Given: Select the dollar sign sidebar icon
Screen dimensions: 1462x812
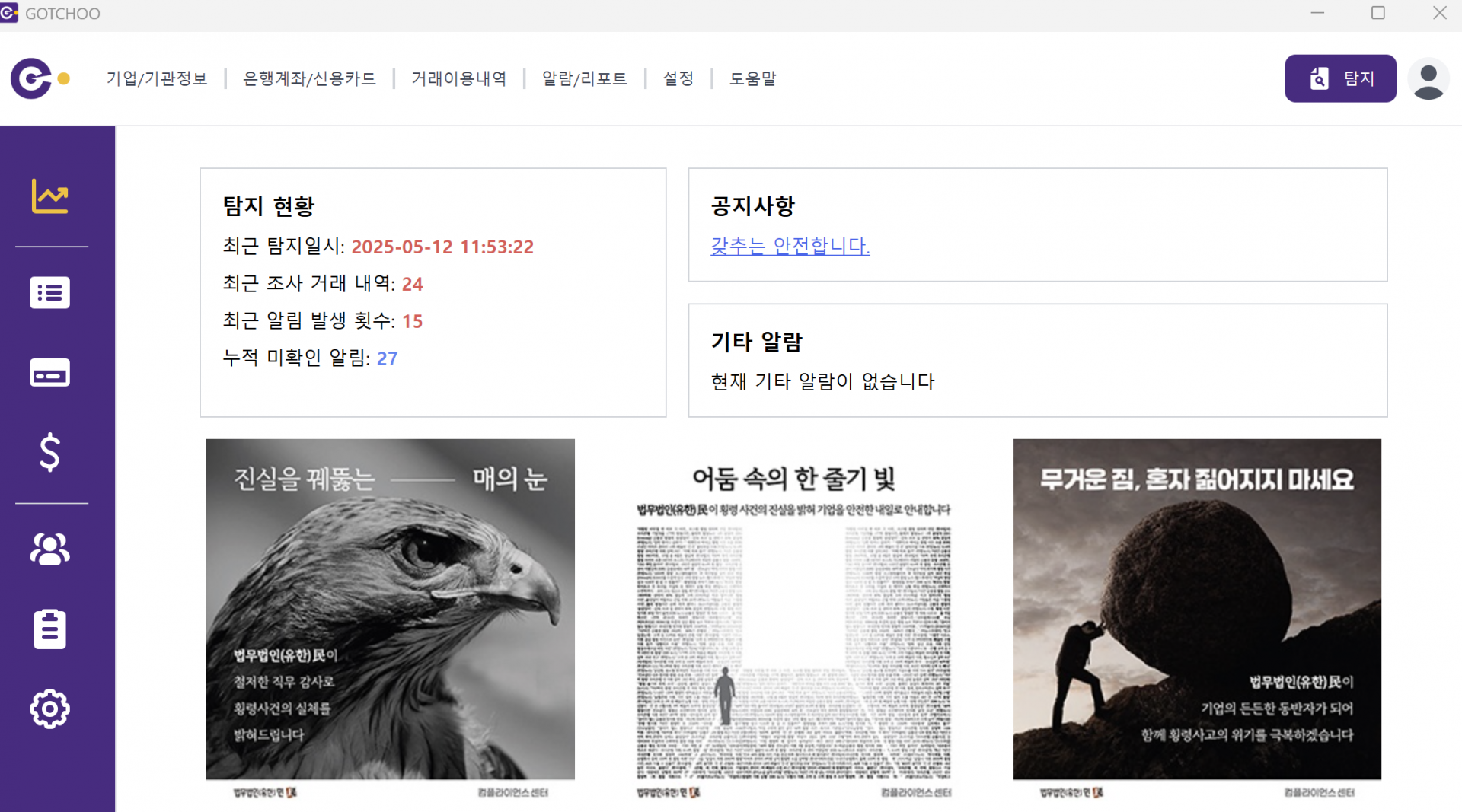Looking at the screenshot, I should [49, 453].
